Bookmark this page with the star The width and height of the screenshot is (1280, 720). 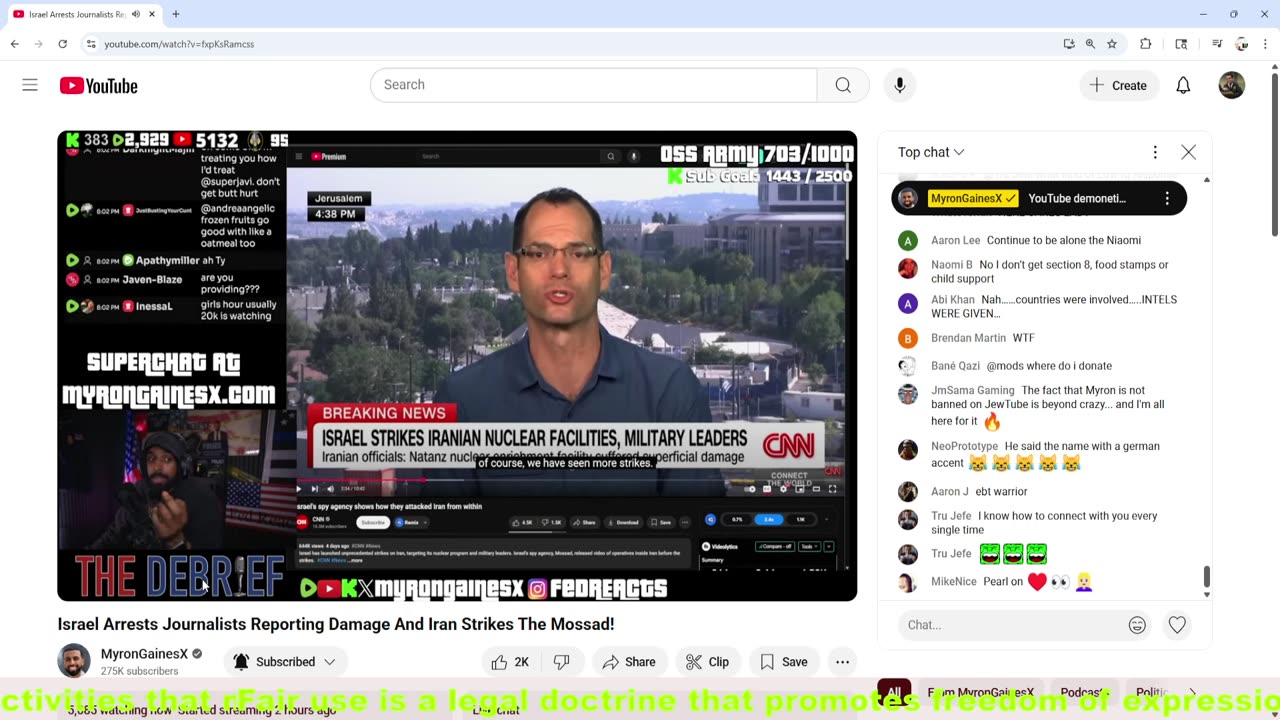[1111, 44]
